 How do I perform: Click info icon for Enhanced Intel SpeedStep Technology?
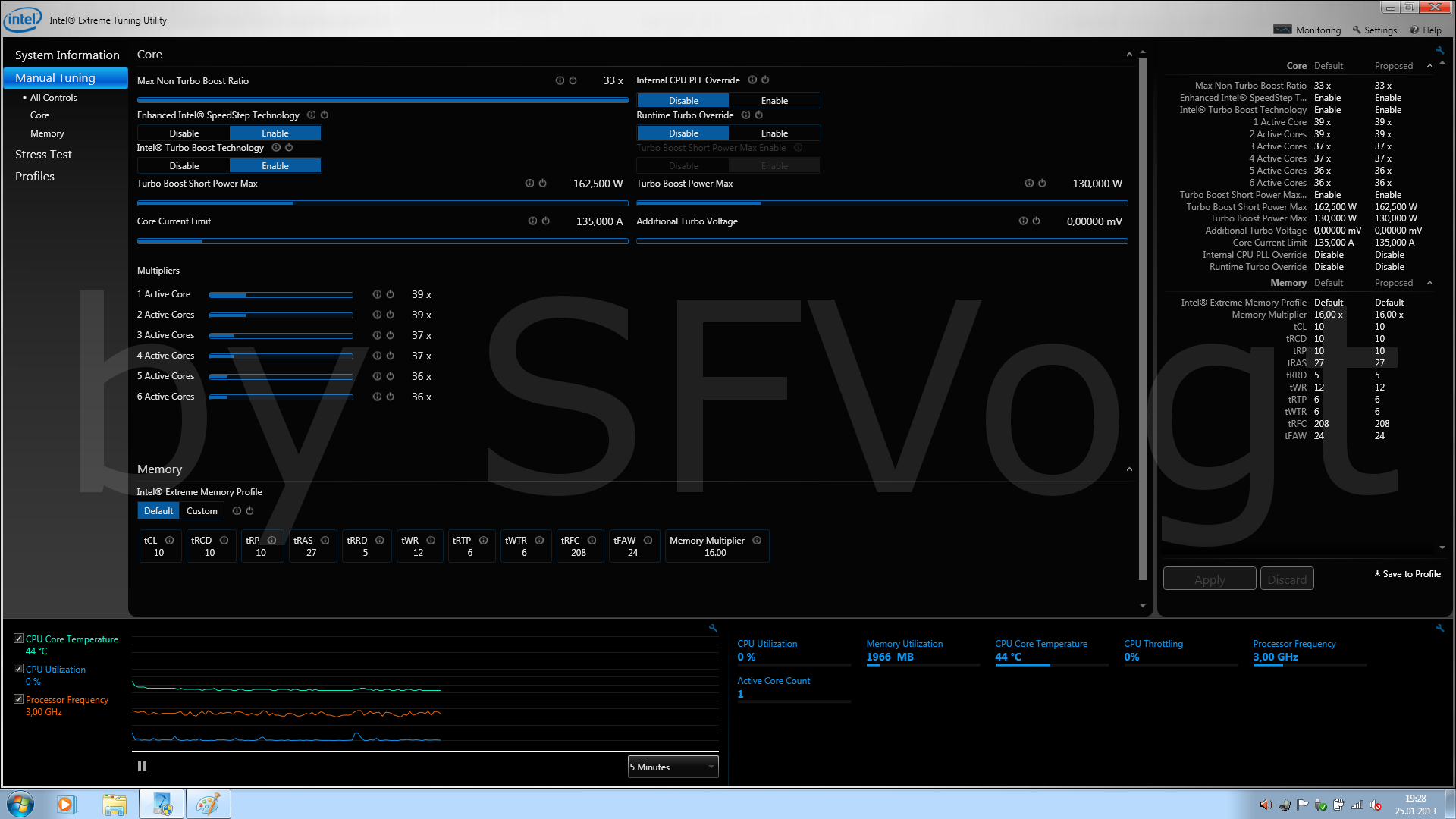(311, 115)
